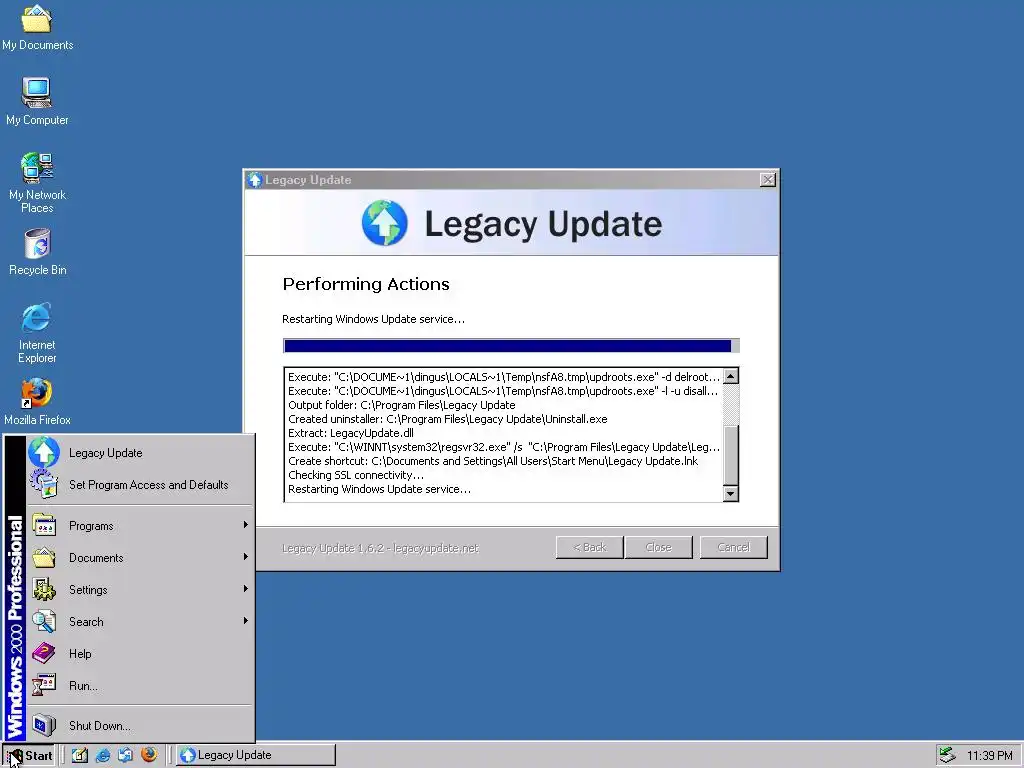Click 'Restarting Windows Update service...' log line
This screenshot has width=1024, height=768.
(x=379, y=489)
